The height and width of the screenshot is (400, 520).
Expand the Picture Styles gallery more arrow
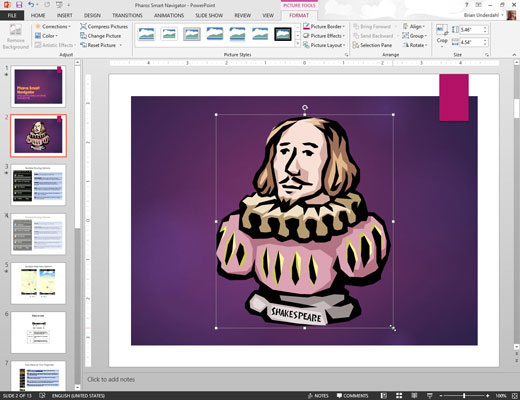pos(298,44)
